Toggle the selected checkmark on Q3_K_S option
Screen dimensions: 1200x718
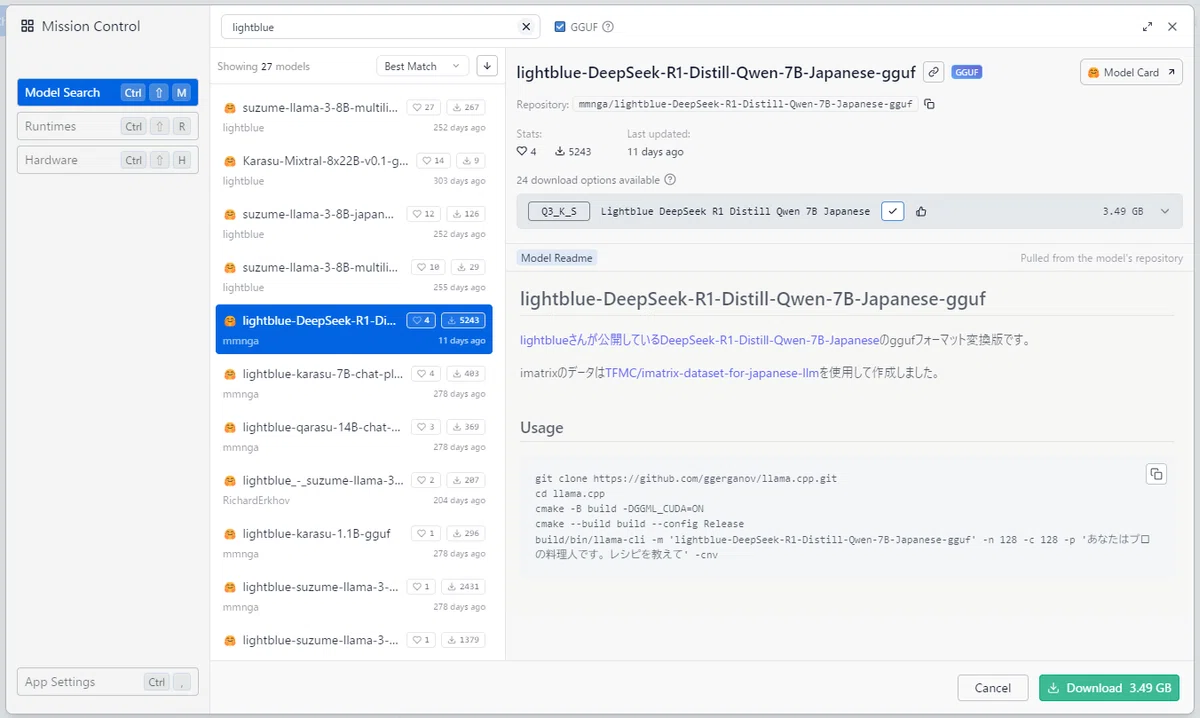click(893, 211)
